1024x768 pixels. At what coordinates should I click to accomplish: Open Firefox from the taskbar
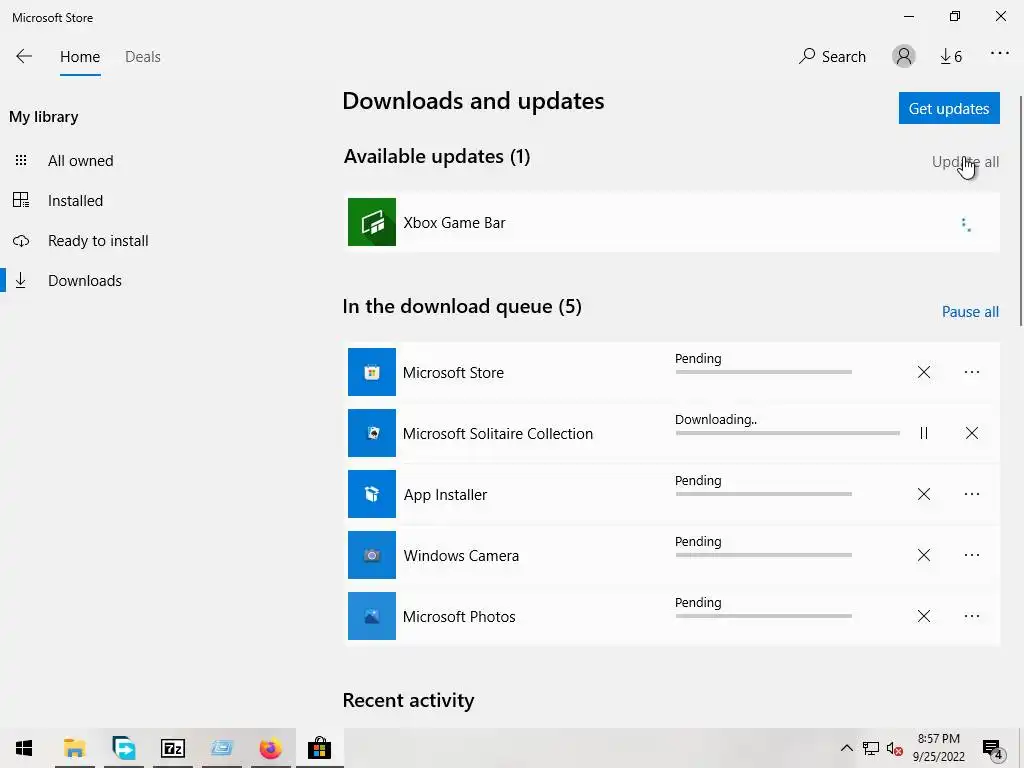(x=270, y=748)
